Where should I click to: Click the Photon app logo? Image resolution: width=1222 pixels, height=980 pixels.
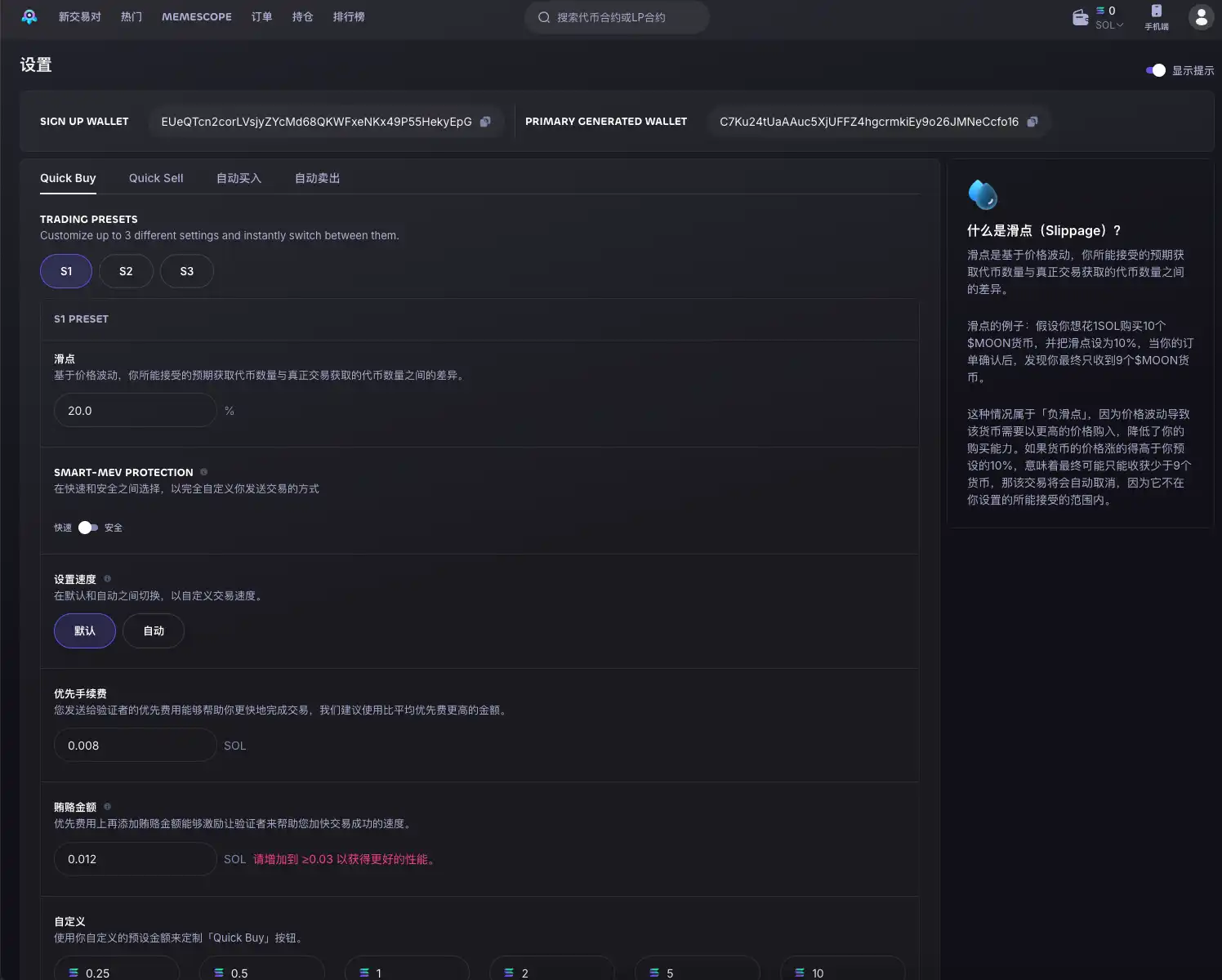pyautogui.click(x=29, y=16)
